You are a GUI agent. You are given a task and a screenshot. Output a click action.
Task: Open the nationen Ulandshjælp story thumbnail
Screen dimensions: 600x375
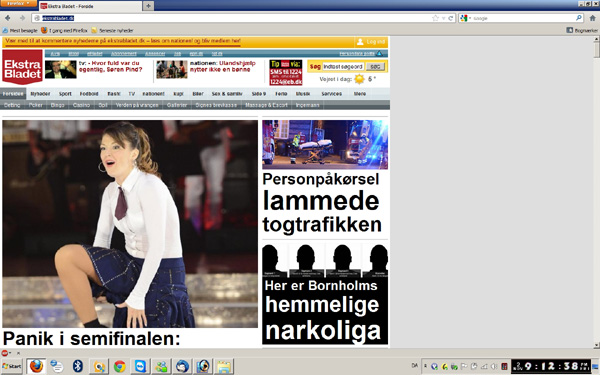click(172, 70)
